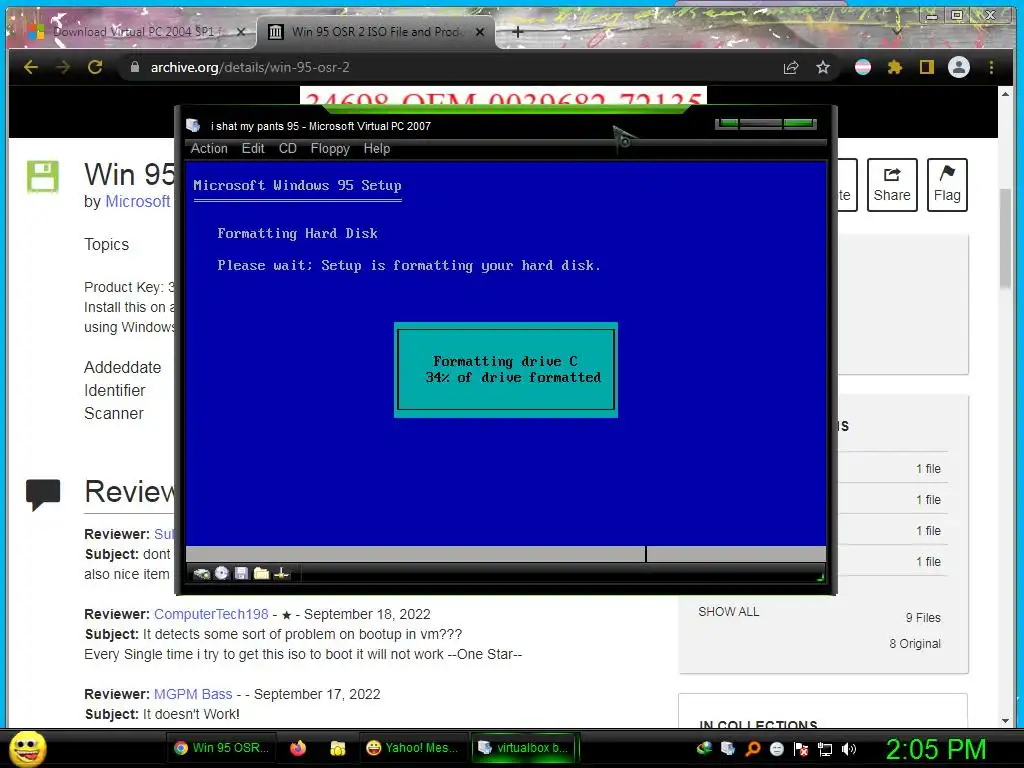Image resolution: width=1024 pixels, height=768 pixels.
Task: Toggle the Chrome side panel icon
Action: point(927,67)
